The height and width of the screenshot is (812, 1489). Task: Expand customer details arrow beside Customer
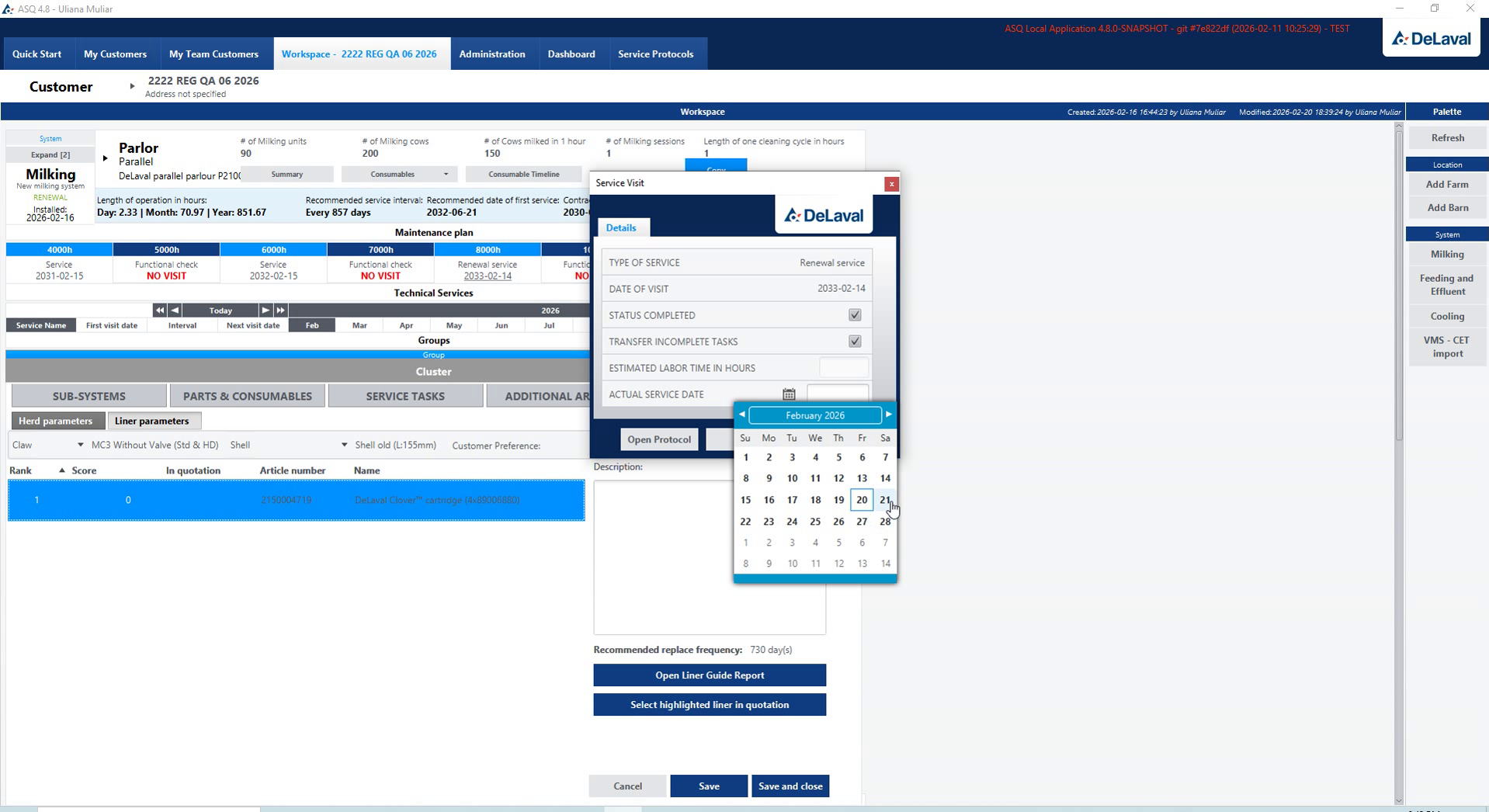click(x=132, y=86)
